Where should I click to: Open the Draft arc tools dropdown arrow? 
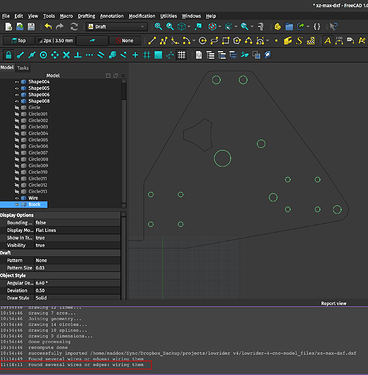[194, 41]
